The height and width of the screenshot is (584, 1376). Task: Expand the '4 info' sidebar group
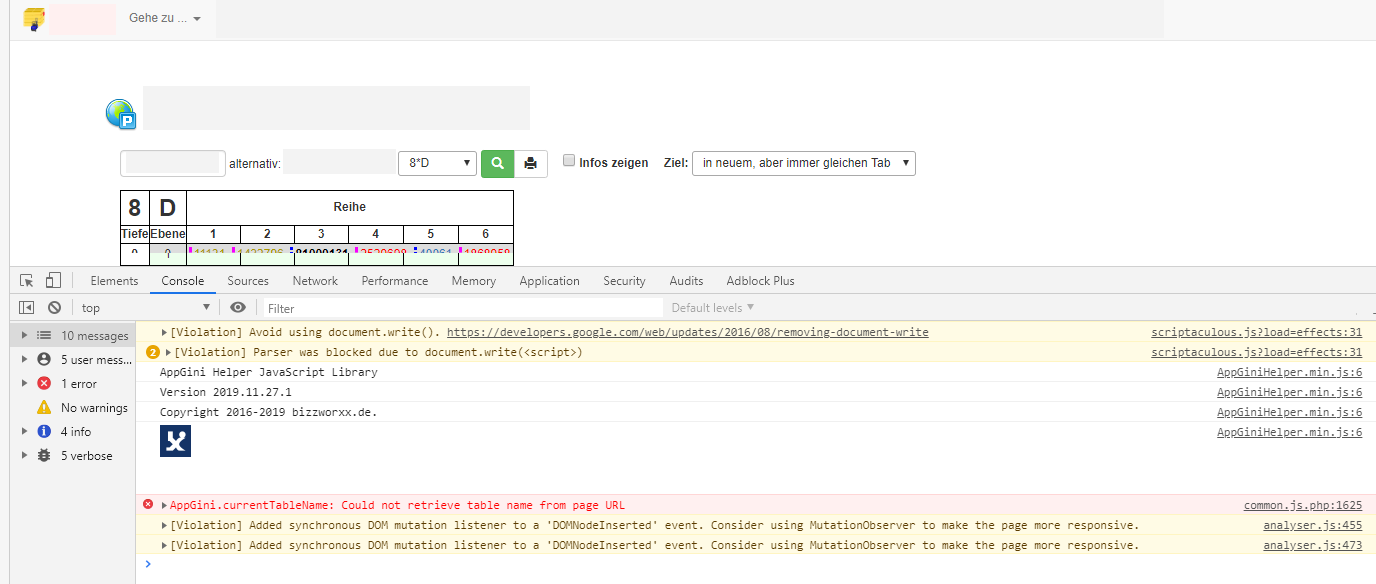point(24,432)
